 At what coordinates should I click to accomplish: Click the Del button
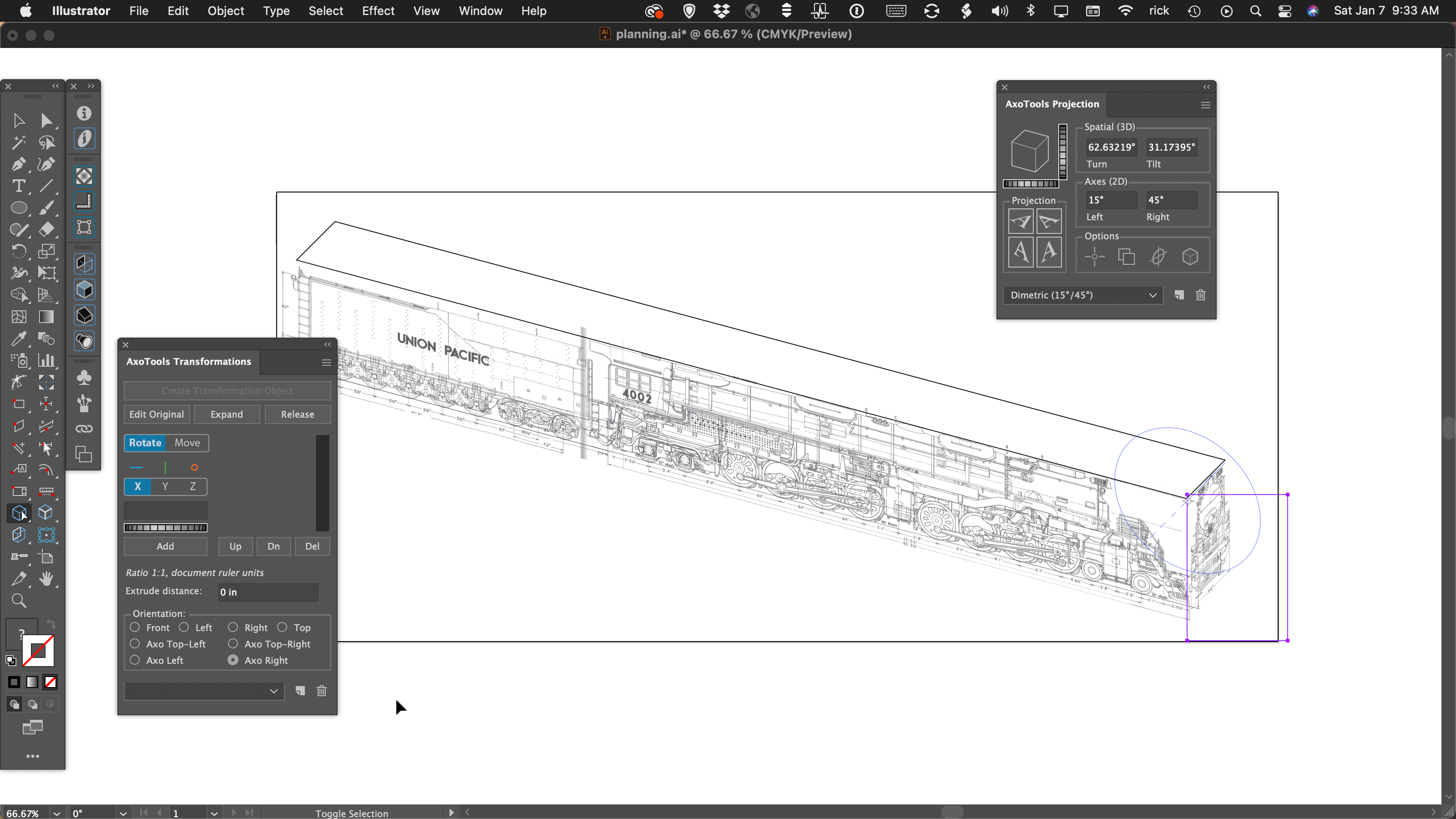pyautogui.click(x=312, y=546)
